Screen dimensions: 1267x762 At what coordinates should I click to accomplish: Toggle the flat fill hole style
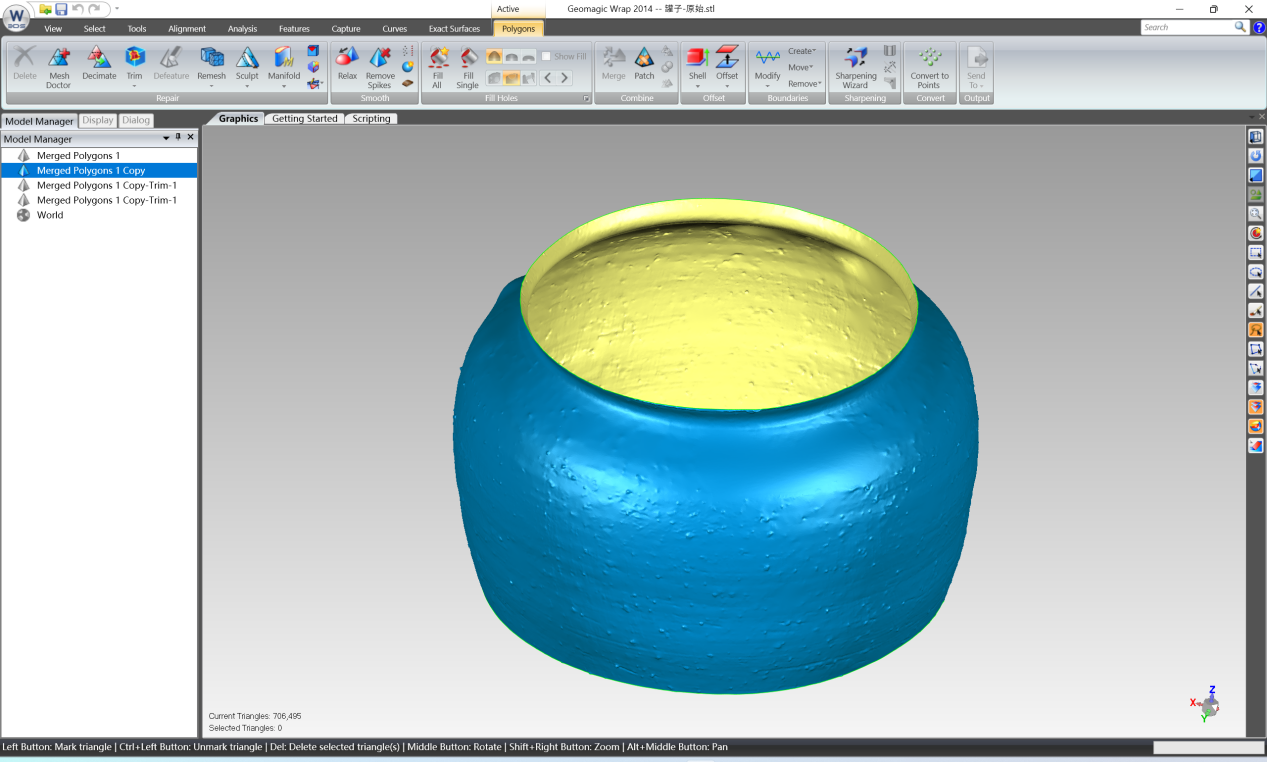point(527,57)
